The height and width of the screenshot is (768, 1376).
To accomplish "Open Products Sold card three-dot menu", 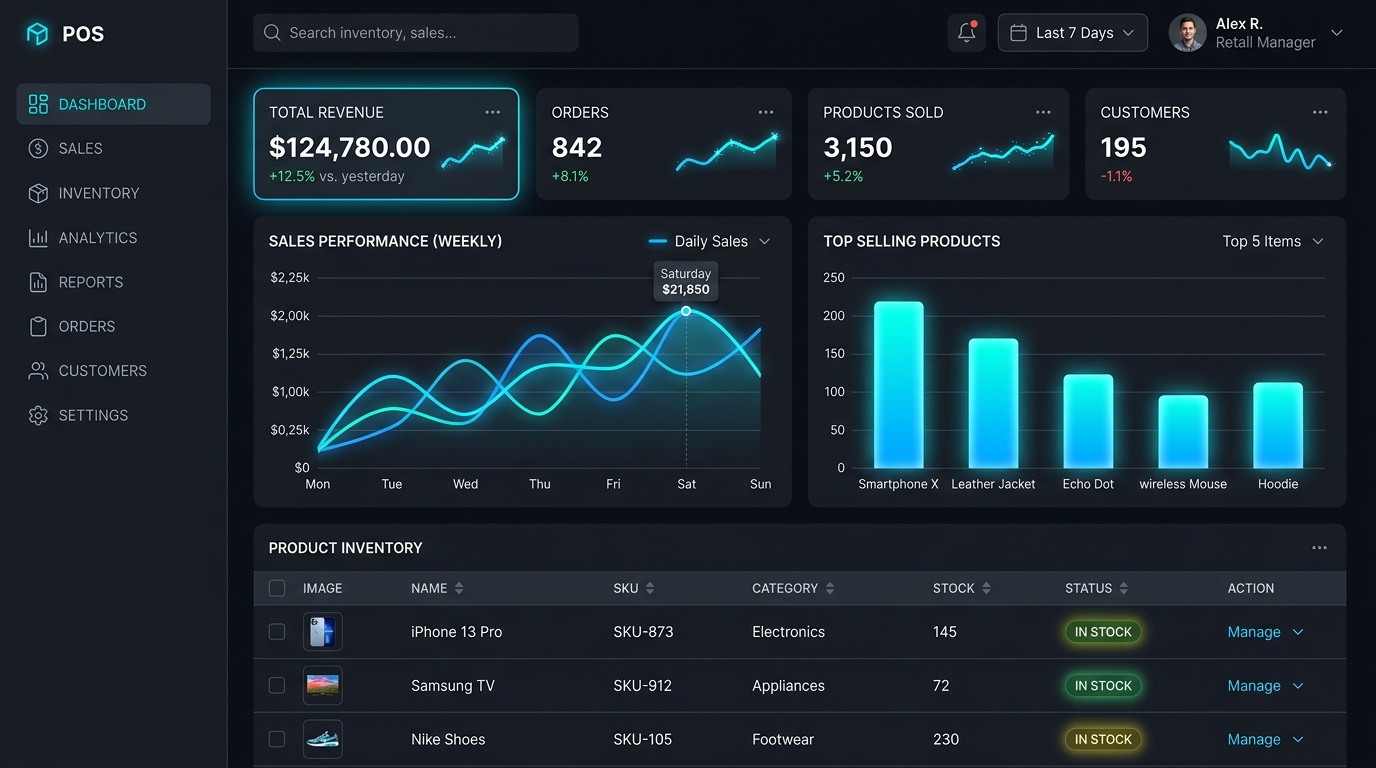I will (1043, 112).
